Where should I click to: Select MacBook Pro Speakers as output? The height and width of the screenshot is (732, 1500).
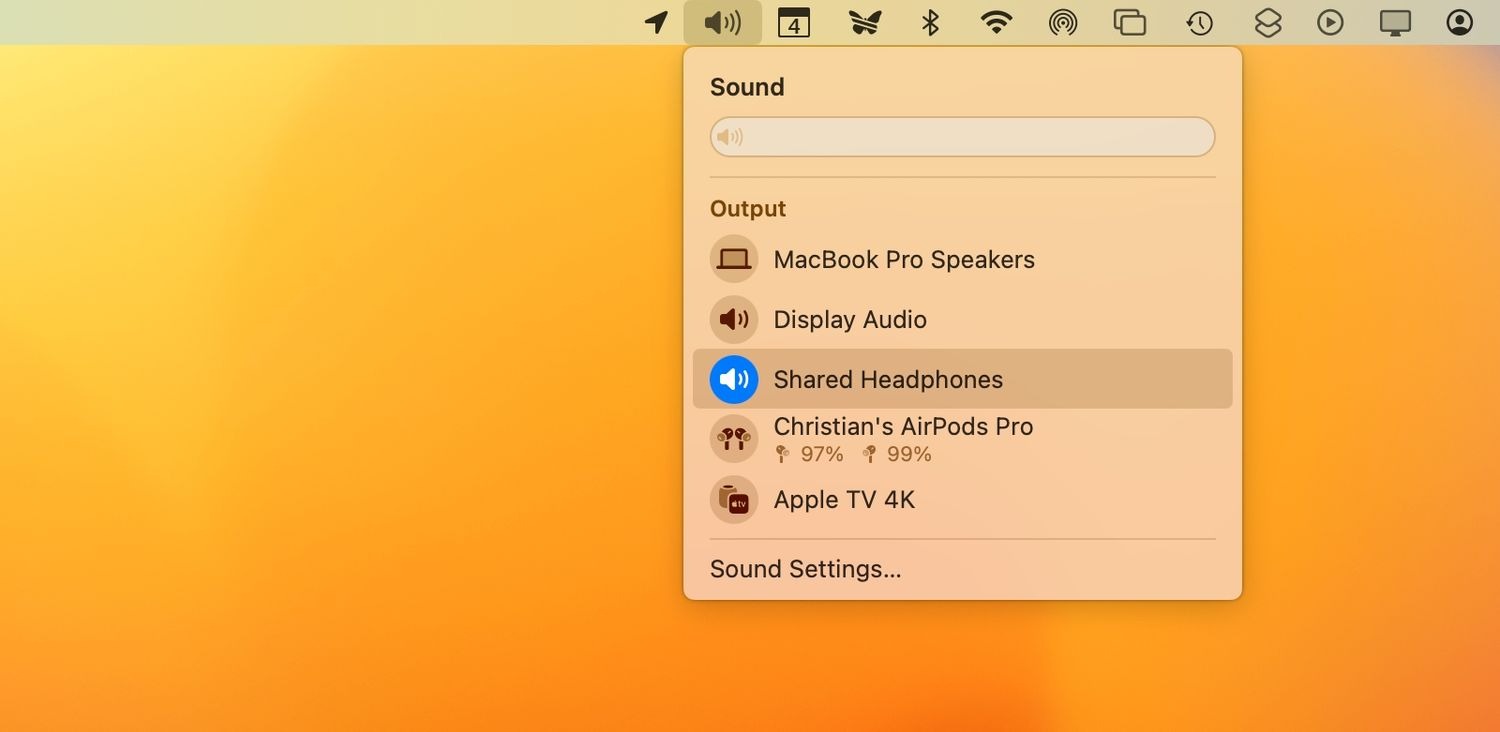pos(962,259)
